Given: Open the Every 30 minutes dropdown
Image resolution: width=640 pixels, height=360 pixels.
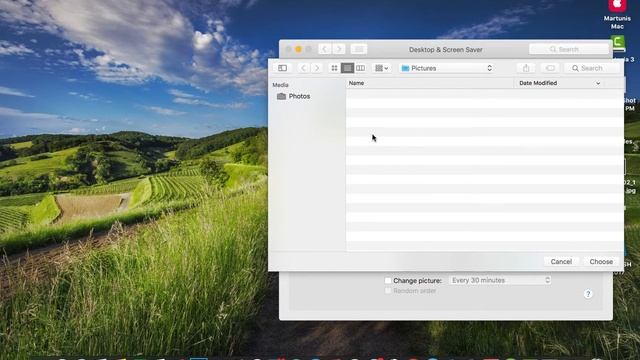Looking at the screenshot, I should (500, 280).
